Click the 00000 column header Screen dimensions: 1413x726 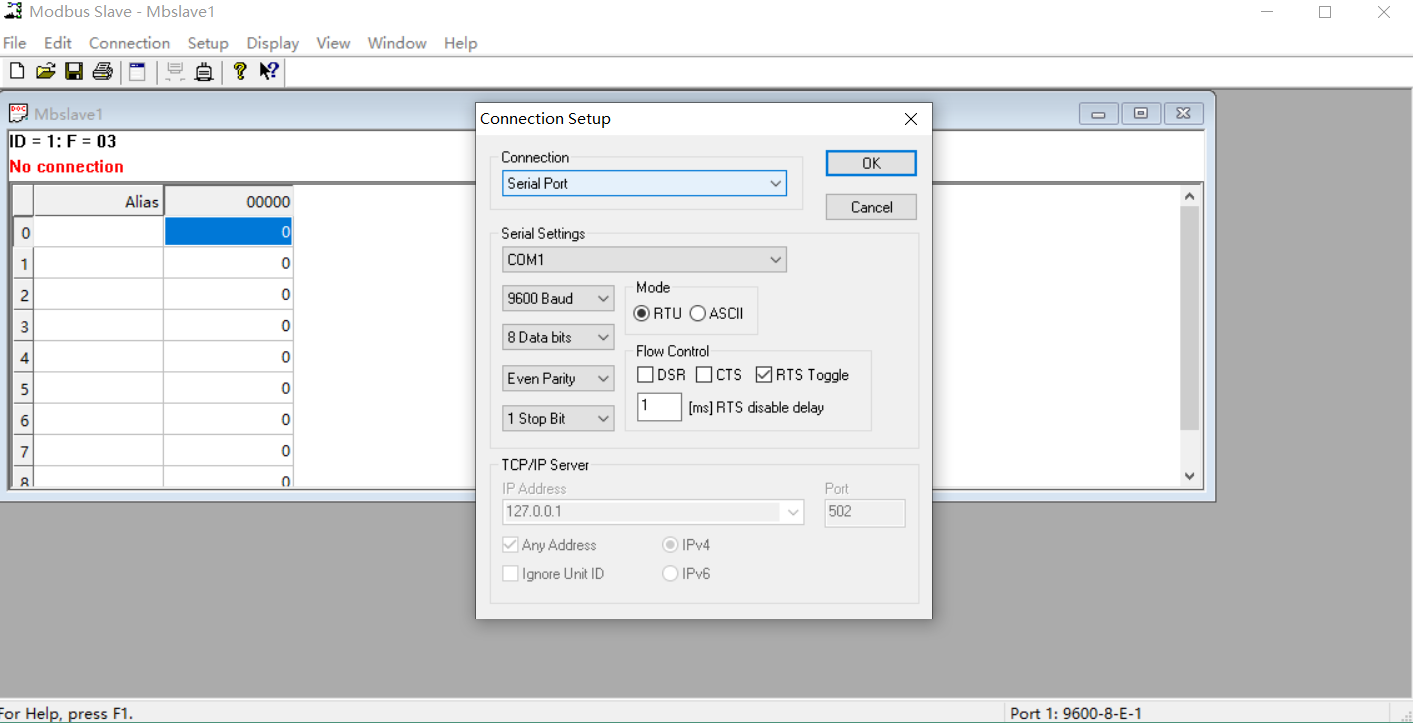228,201
